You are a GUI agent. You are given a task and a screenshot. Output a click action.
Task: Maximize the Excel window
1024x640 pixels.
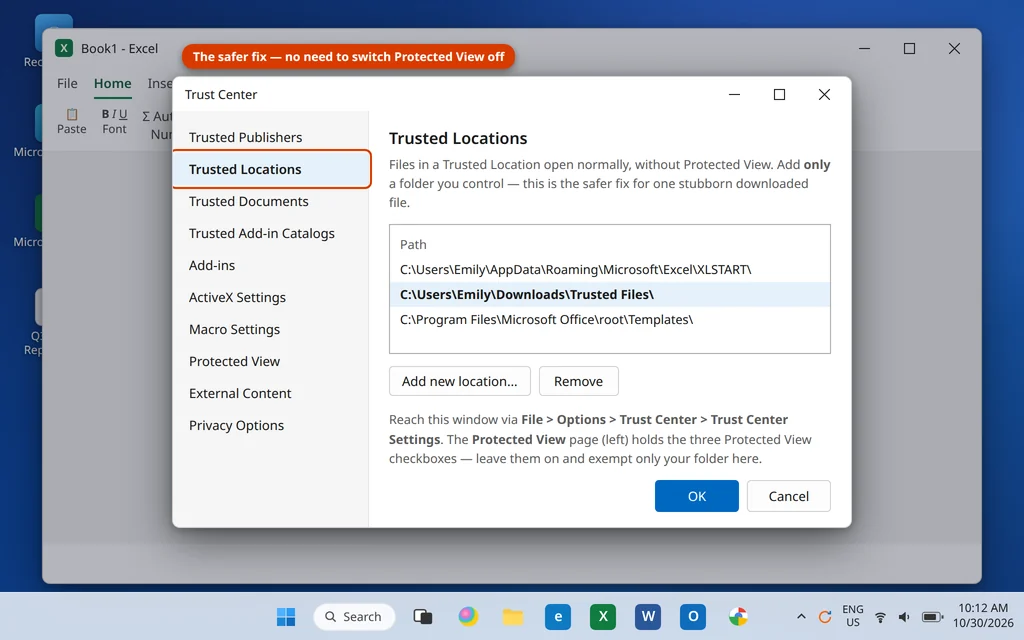909,48
